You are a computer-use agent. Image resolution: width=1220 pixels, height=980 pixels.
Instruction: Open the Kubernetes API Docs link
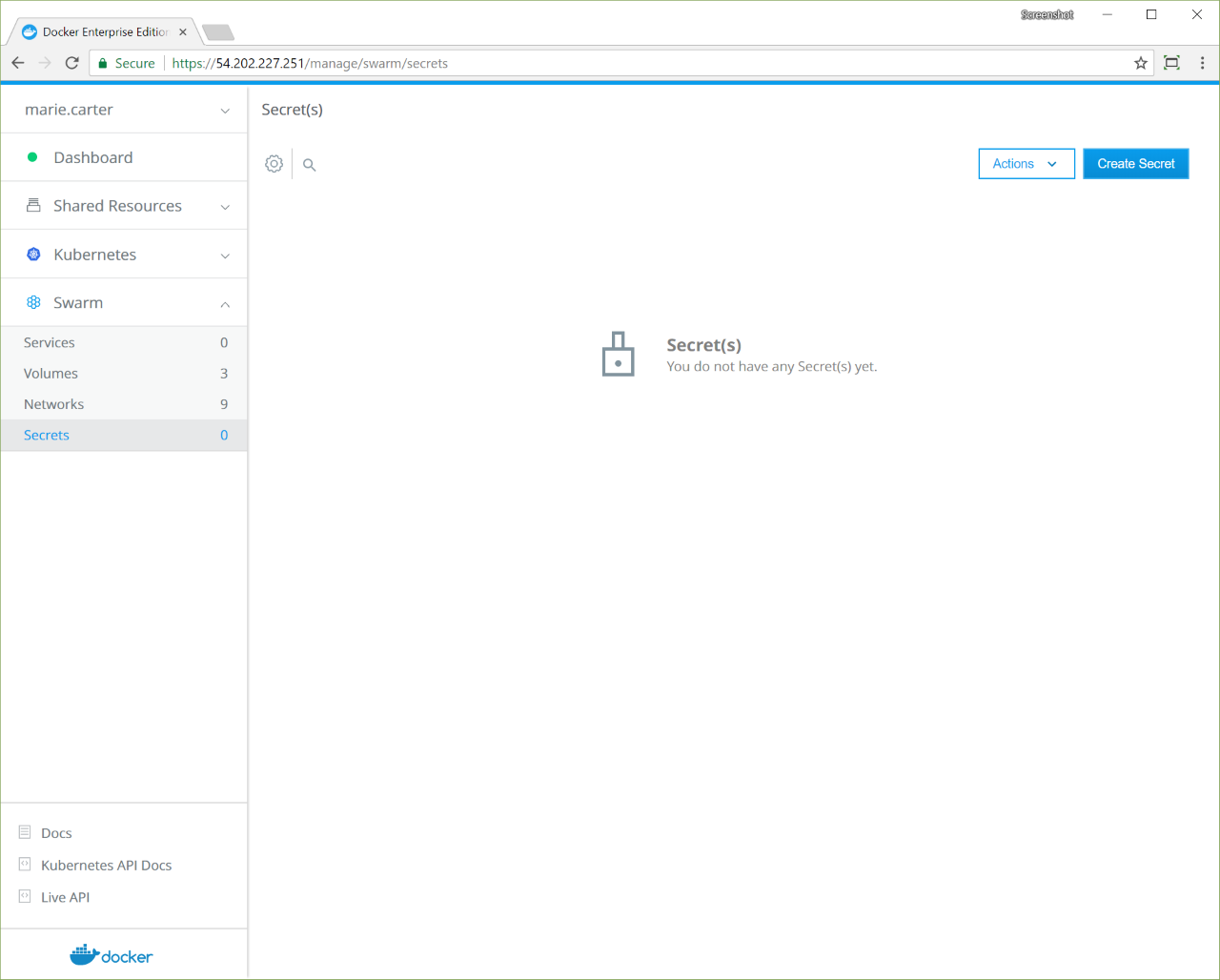(106, 866)
